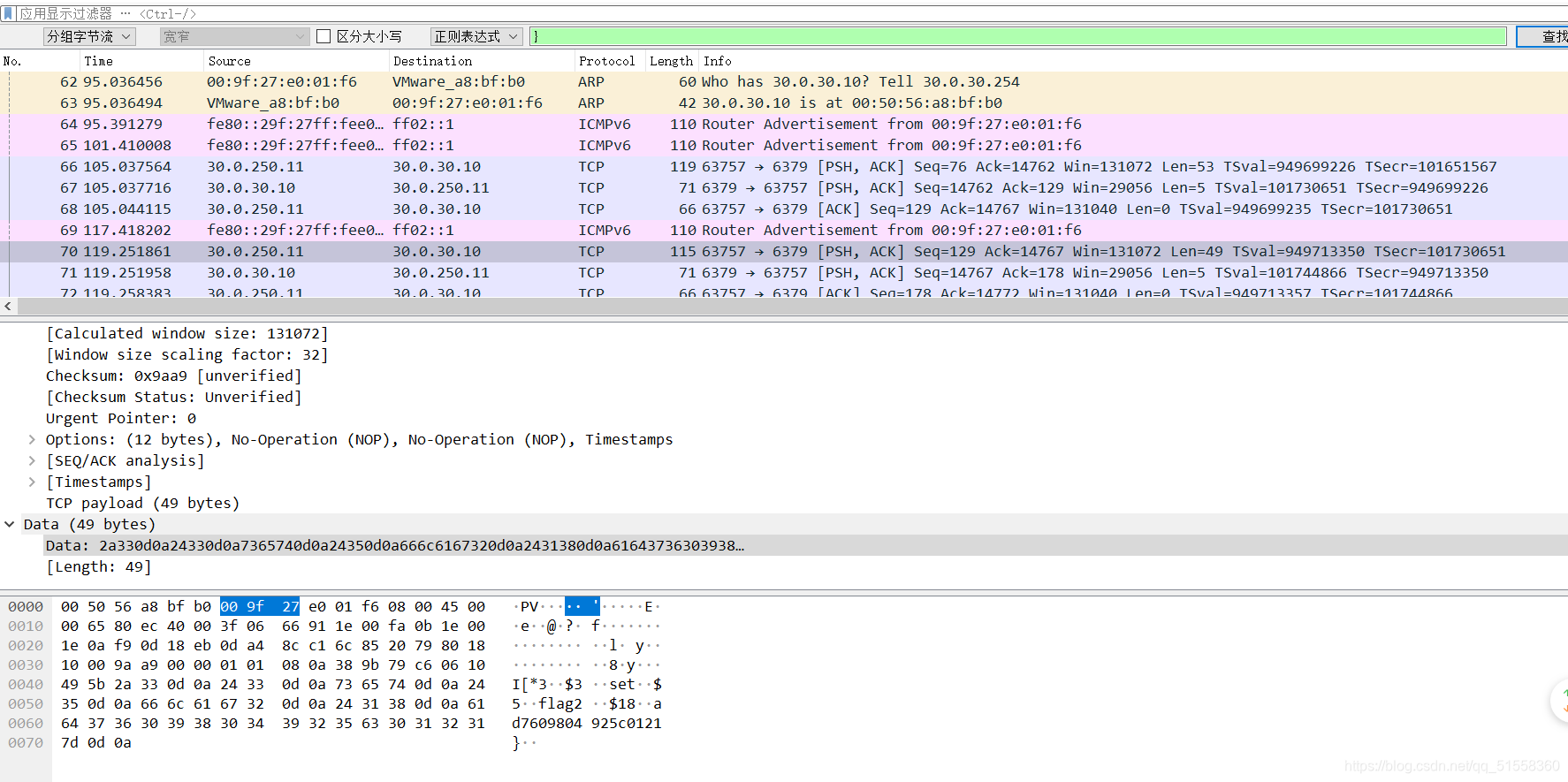
Task: Sort by the Length column header
Action: pyautogui.click(x=671, y=61)
